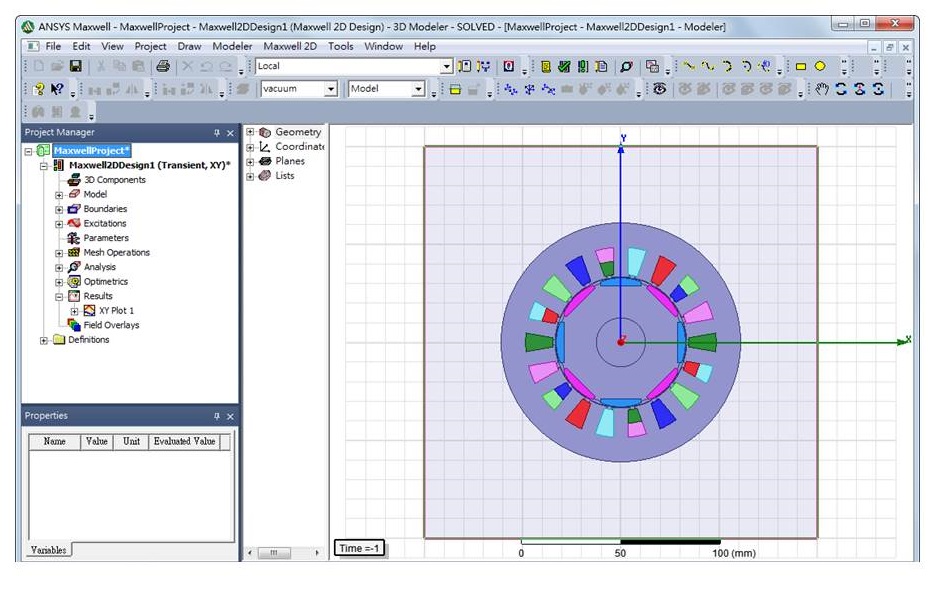Viewport: 937px width, 589px height.
Task: Open the Maxwell 2D menu
Action: [290, 46]
